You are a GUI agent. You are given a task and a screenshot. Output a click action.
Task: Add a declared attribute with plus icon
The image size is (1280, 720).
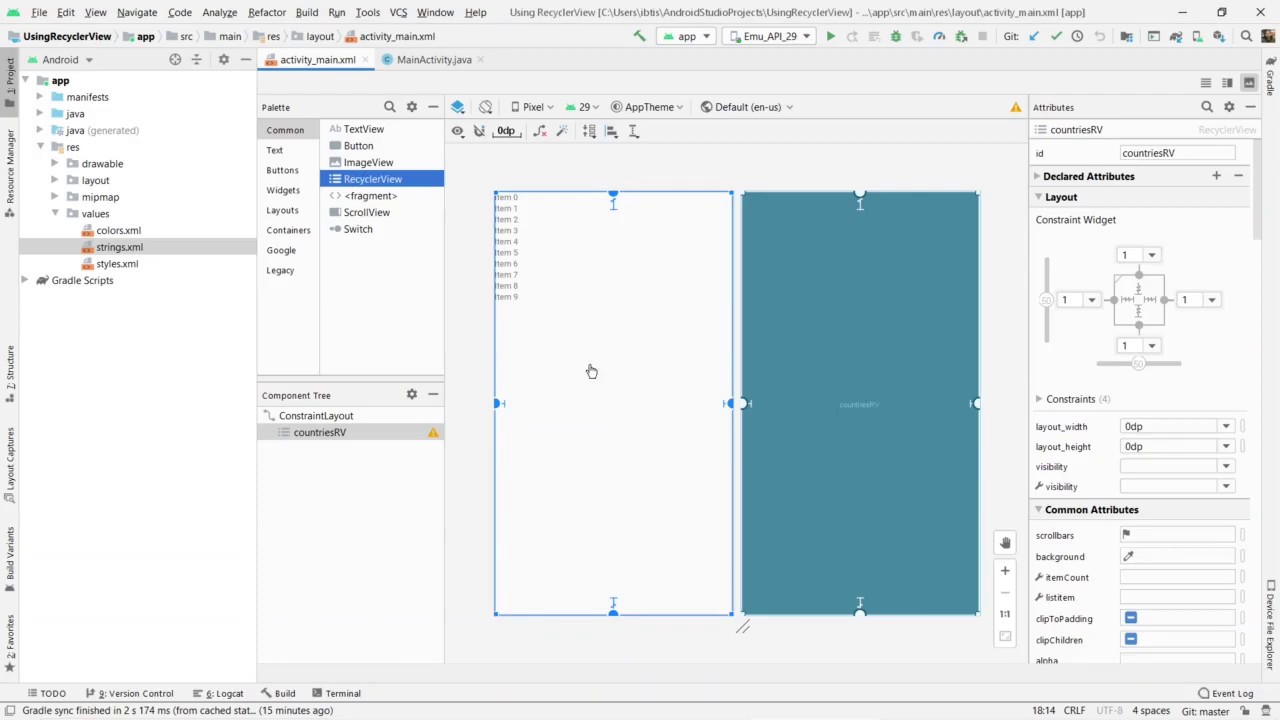pyautogui.click(x=1216, y=176)
